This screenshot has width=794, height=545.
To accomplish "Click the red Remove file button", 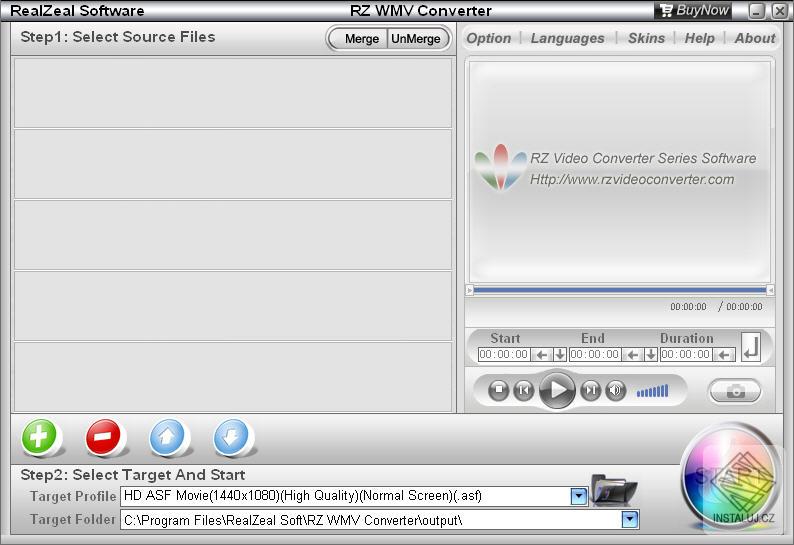I will click(x=103, y=436).
